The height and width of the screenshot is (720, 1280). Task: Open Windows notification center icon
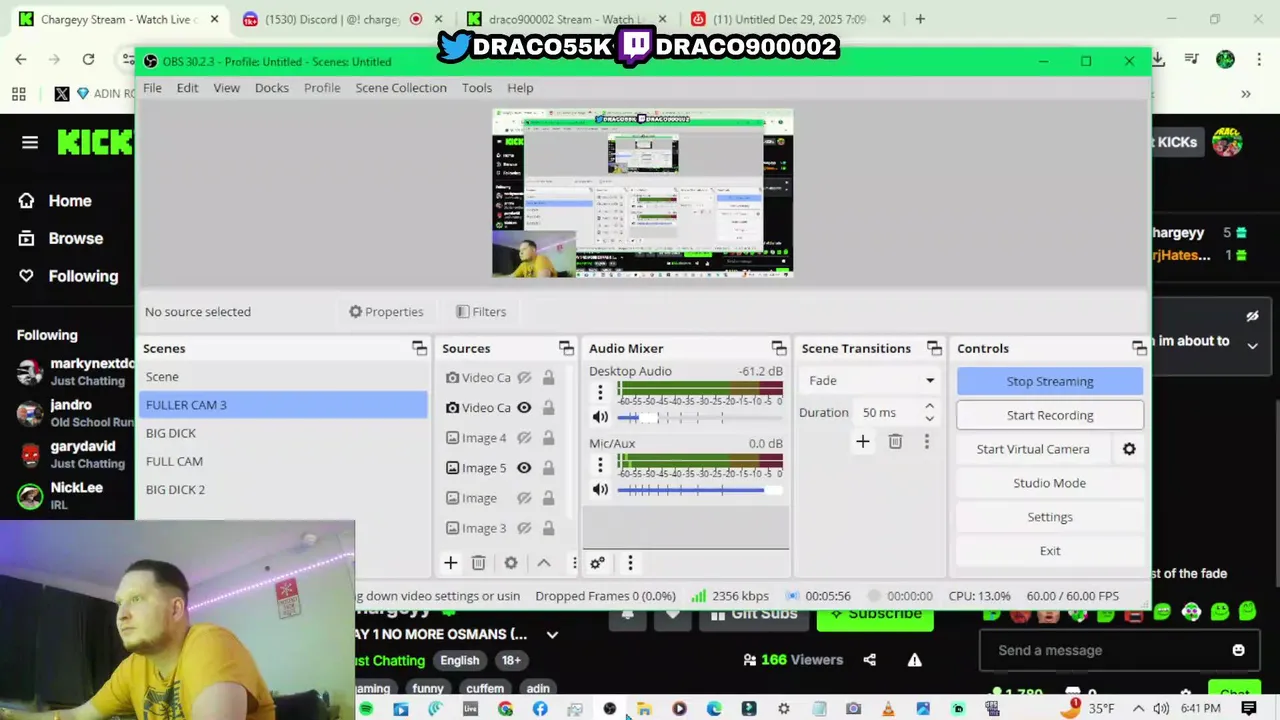pos(1249,708)
